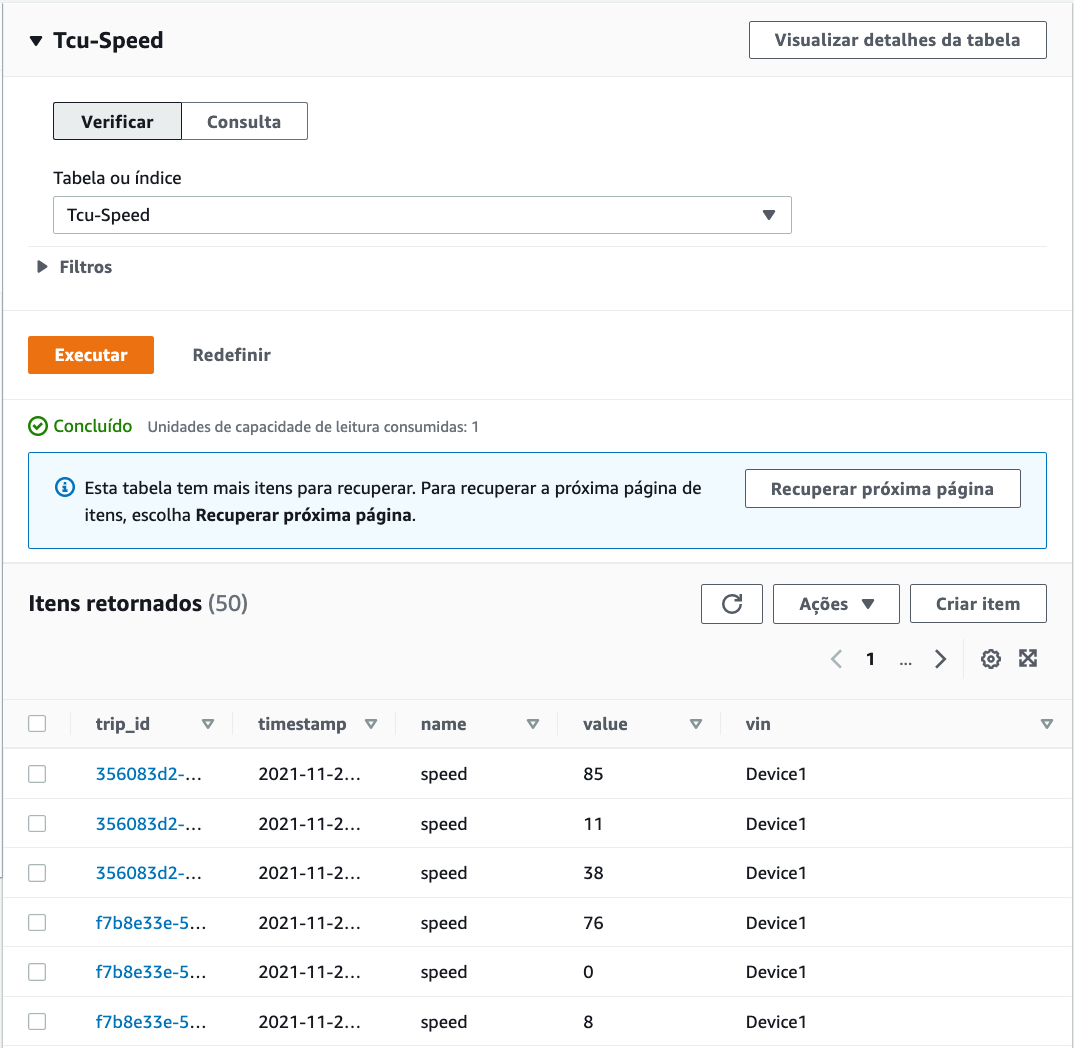This screenshot has width=1074, height=1048.
Task: Click the pagination ellipsis
Action: [906, 662]
